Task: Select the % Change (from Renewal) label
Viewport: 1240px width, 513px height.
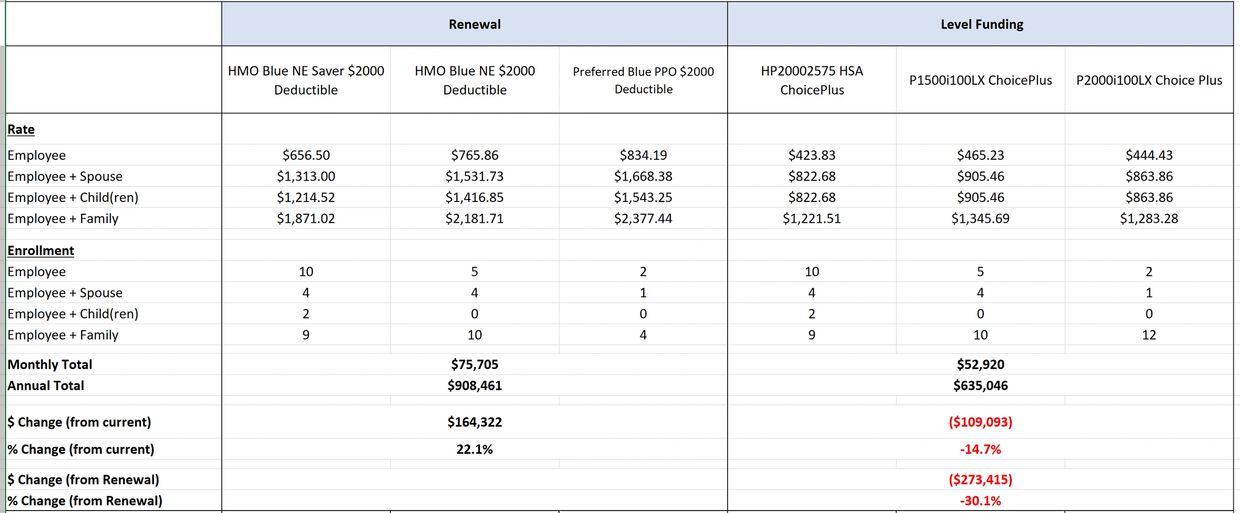Action: click(x=85, y=501)
